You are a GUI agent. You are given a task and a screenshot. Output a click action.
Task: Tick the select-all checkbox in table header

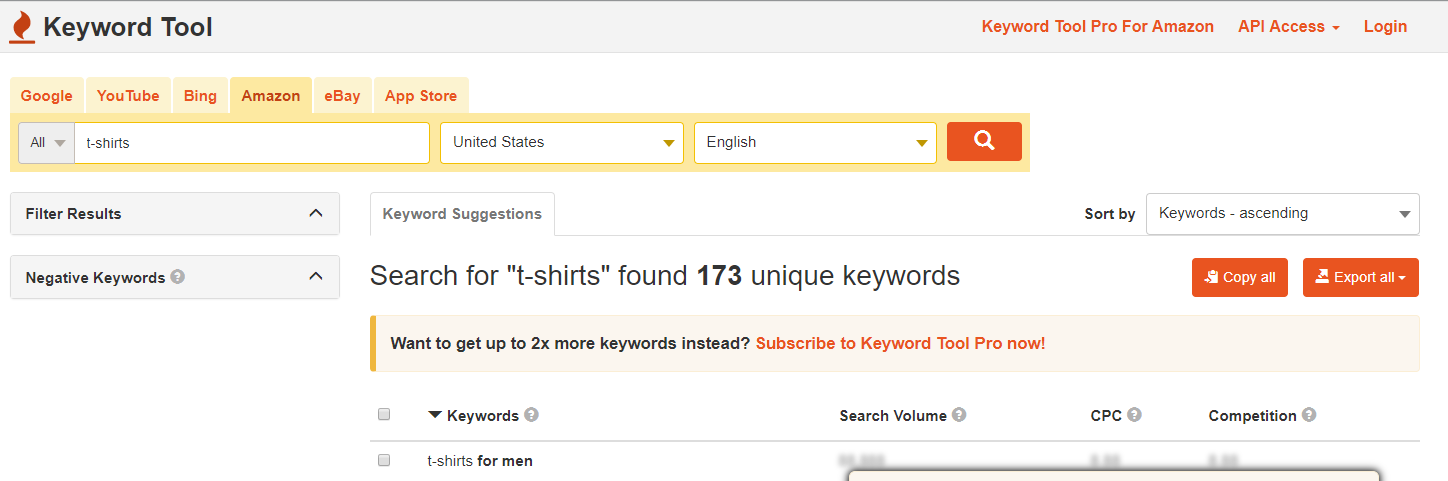pos(384,415)
